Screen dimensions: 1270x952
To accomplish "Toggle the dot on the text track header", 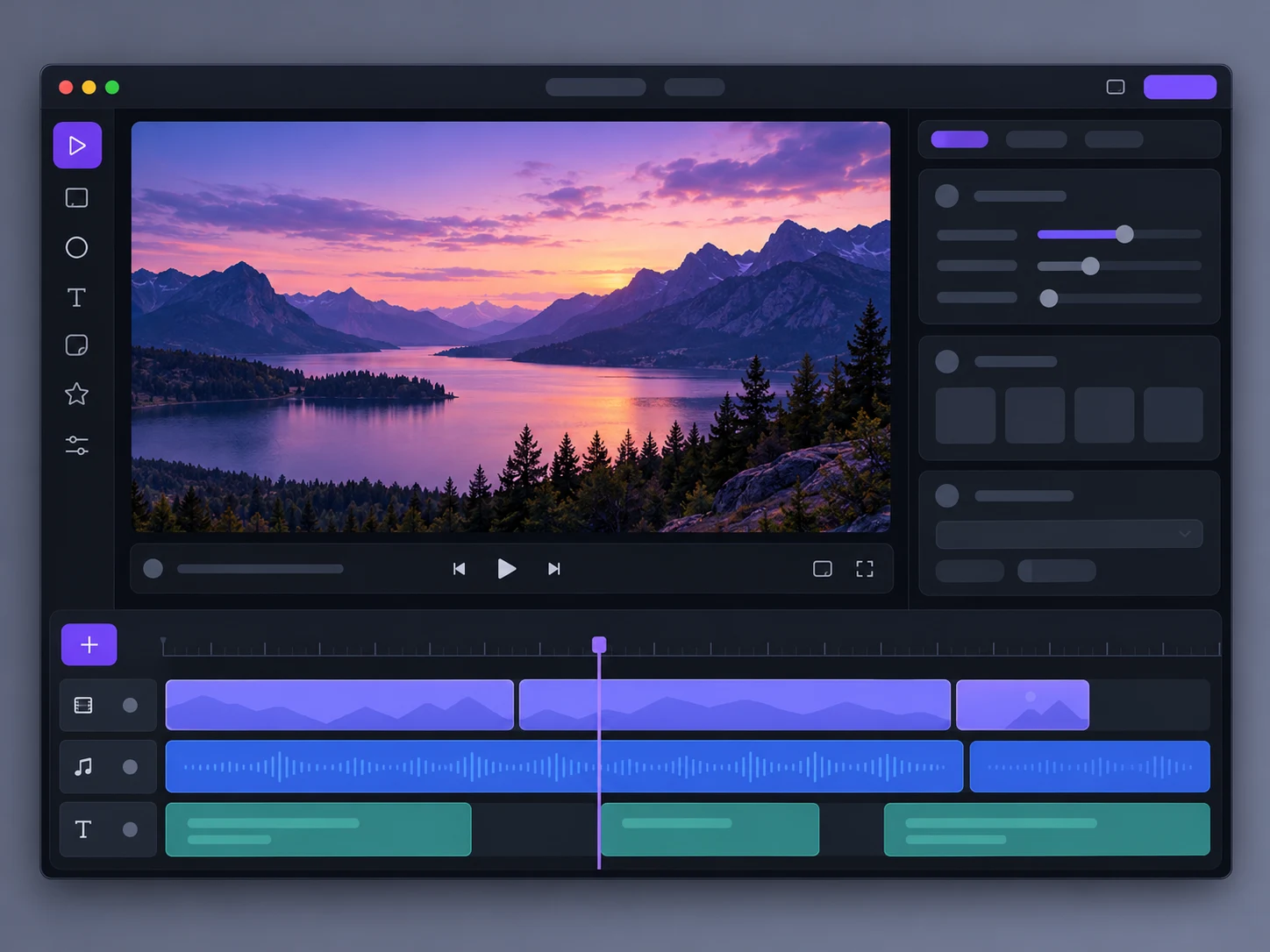I will point(130,829).
